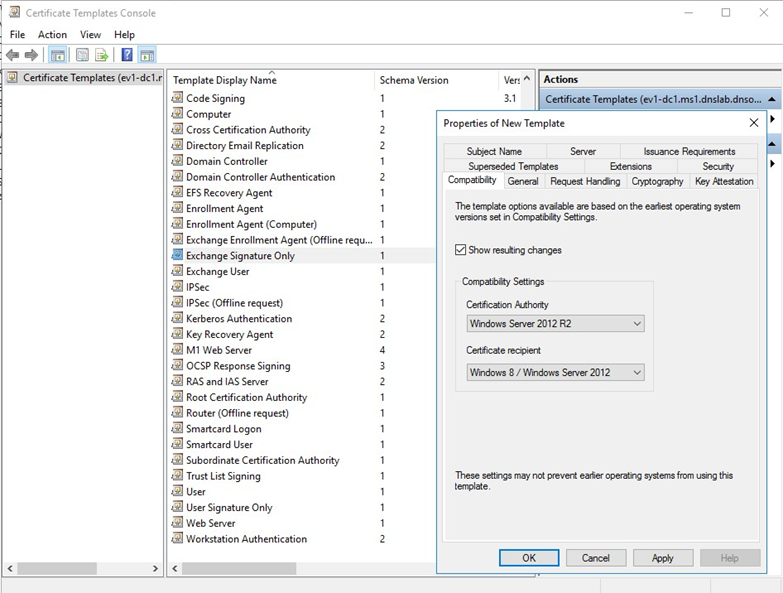Click the Web Server template icon
Viewport: 783px width, 593px height.
(x=177, y=523)
